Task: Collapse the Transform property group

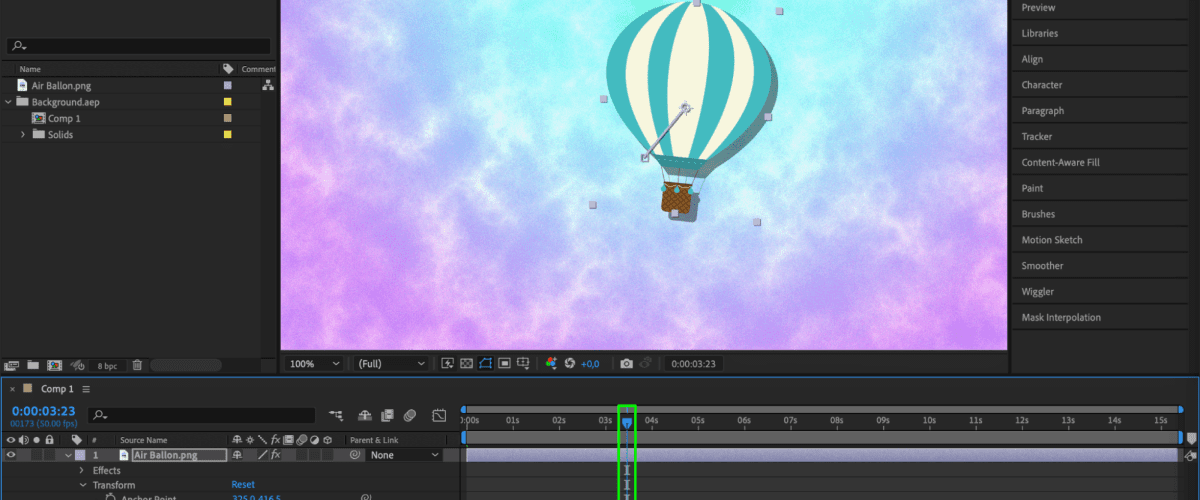Action: (84, 485)
